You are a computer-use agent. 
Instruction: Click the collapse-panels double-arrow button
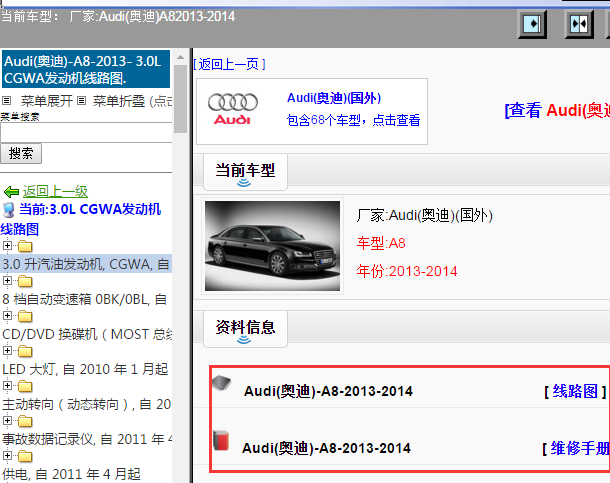click(x=579, y=24)
